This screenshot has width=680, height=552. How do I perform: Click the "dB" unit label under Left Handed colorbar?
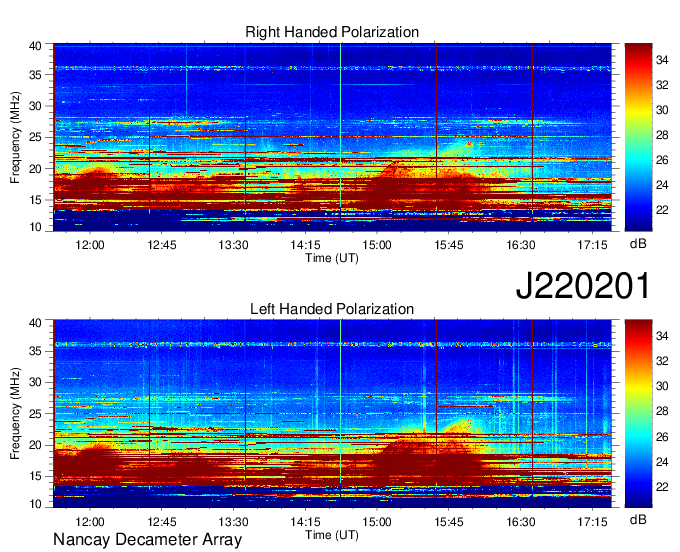coord(638,520)
